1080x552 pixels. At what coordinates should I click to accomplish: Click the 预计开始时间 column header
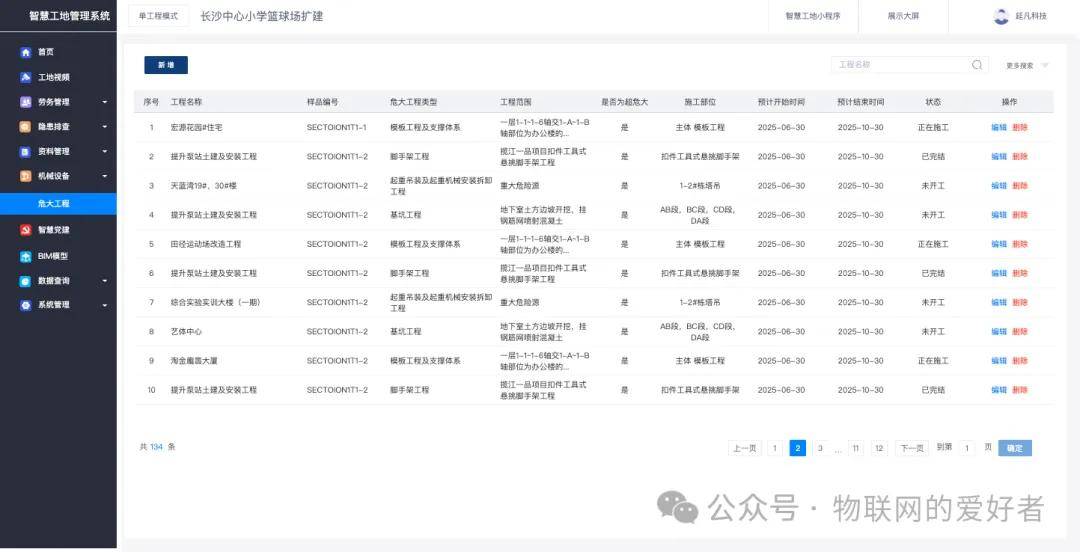pos(781,102)
